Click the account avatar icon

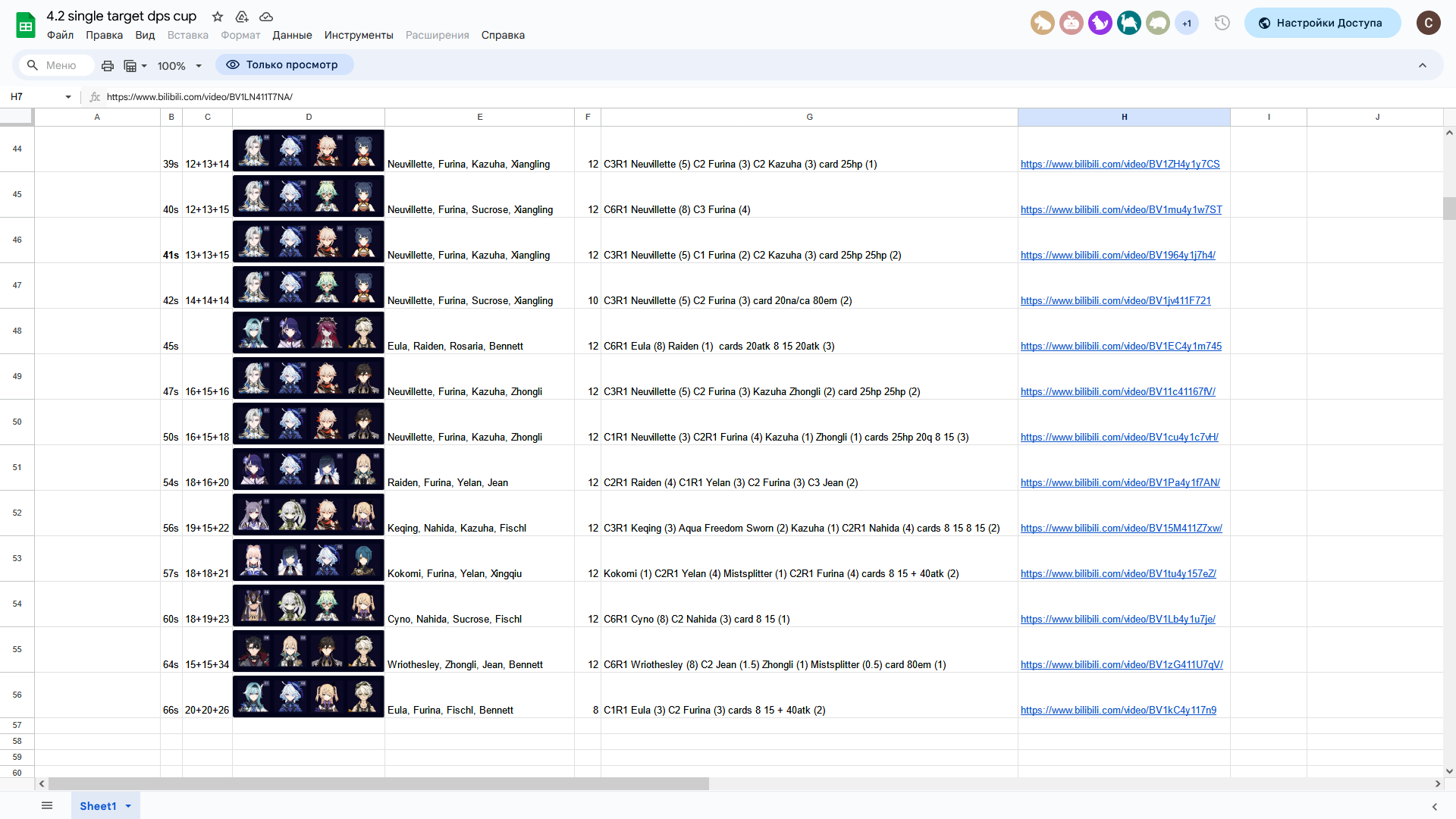pyautogui.click(x=1428, y=23)
